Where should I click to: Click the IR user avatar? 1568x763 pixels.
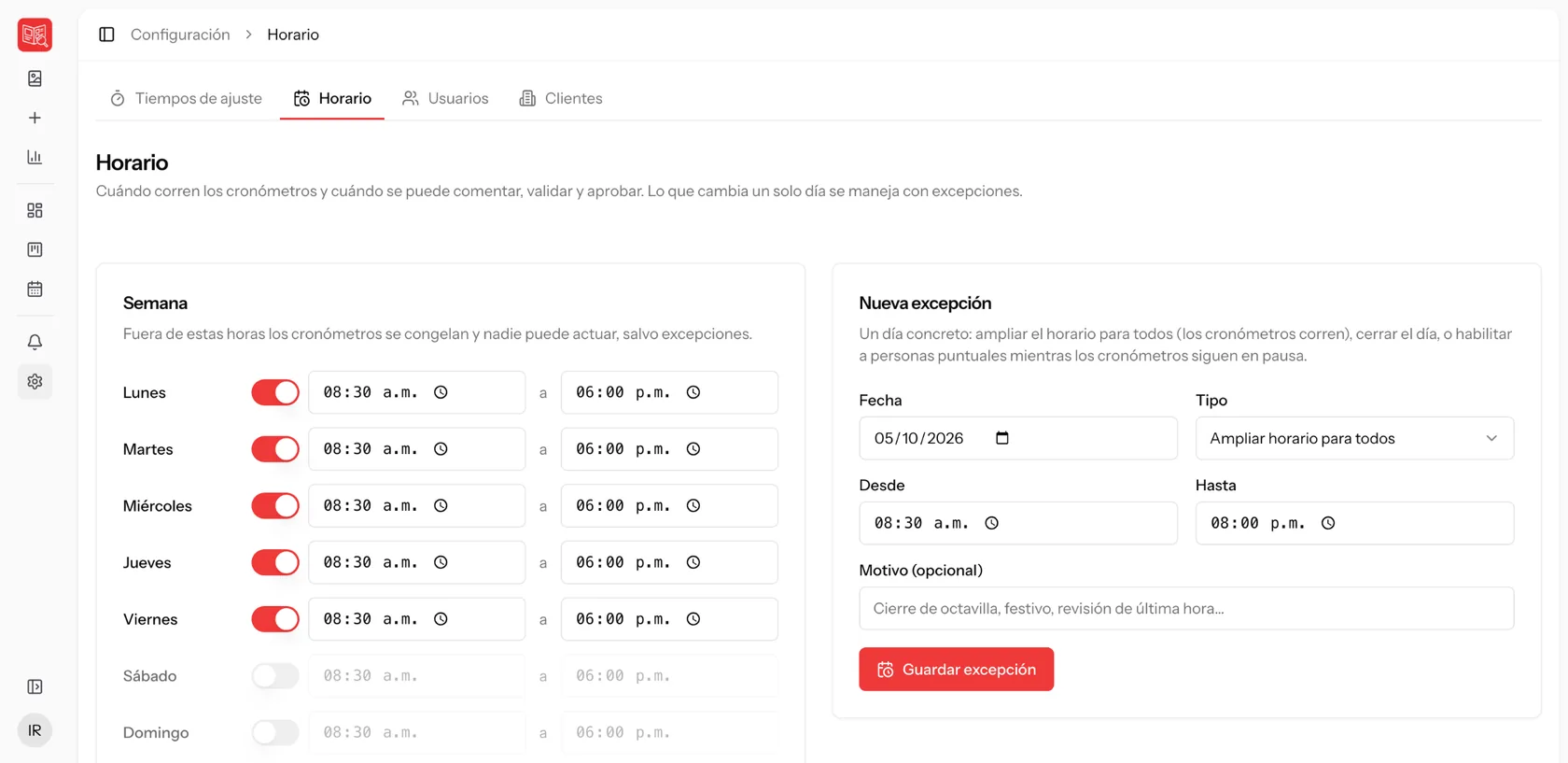35,730
